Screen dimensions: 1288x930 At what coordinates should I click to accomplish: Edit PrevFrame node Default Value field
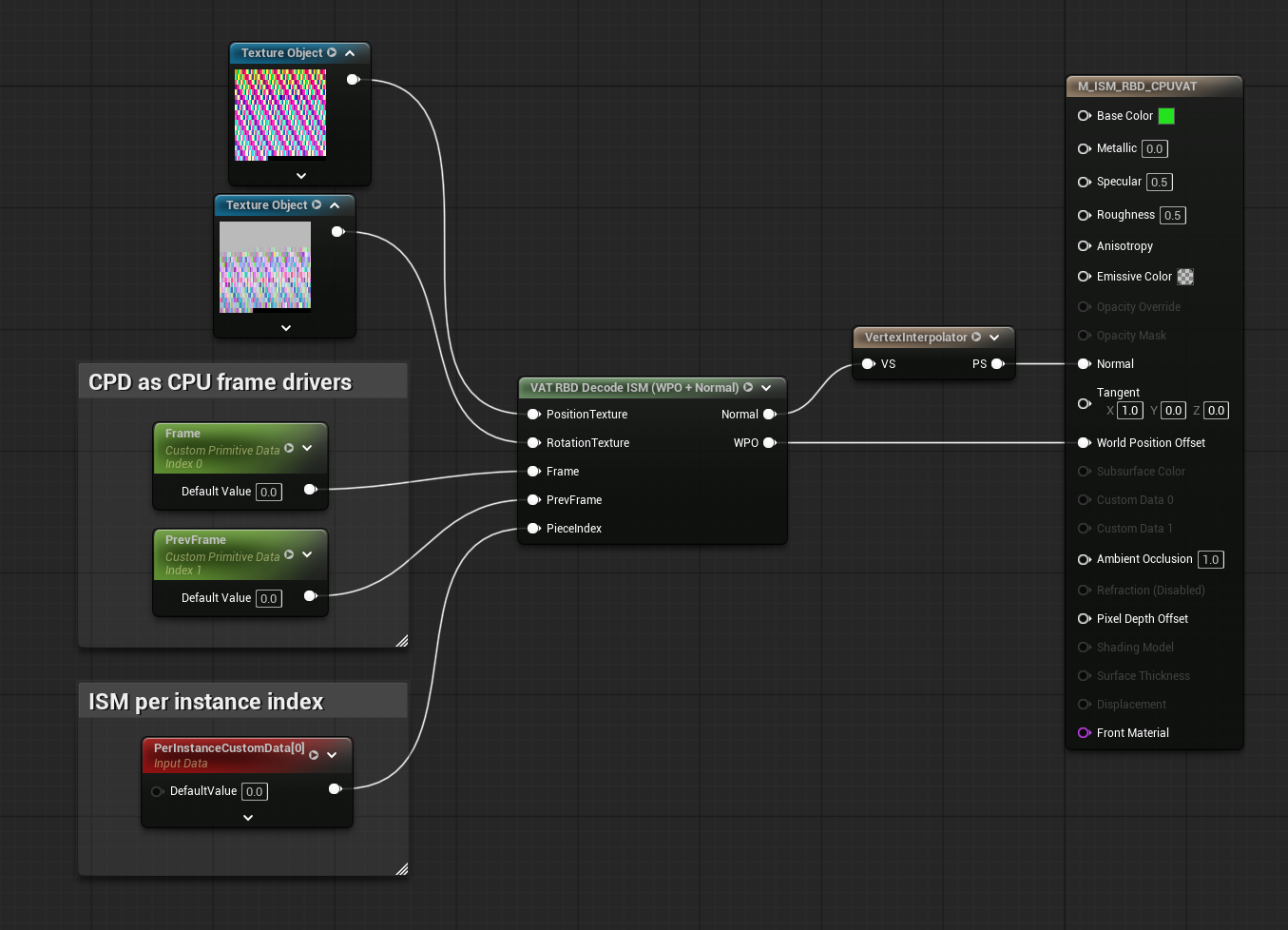tap(269, 599)
